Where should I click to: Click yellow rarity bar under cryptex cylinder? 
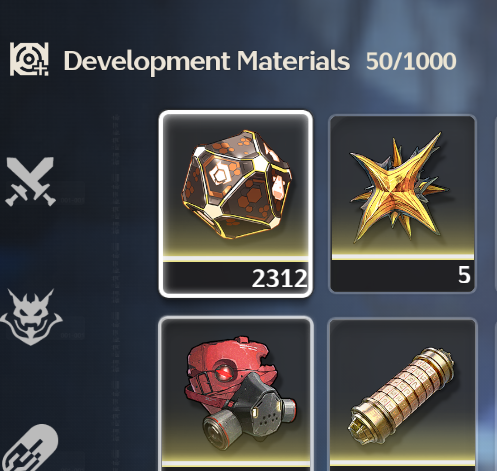pos(402,463)
